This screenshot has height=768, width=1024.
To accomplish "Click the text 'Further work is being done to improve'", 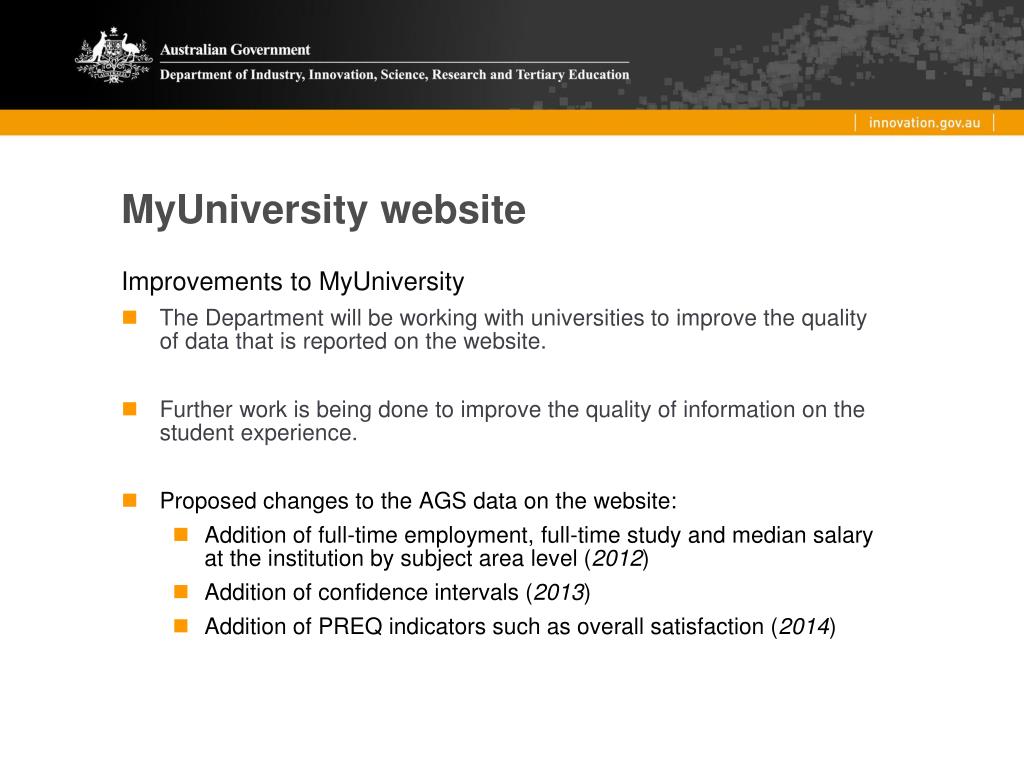I will point(351,409).
